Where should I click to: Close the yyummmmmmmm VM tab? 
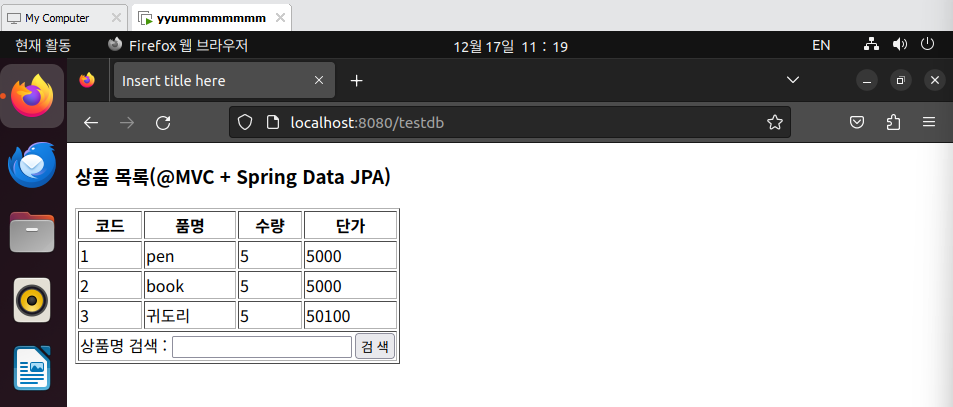280,18
